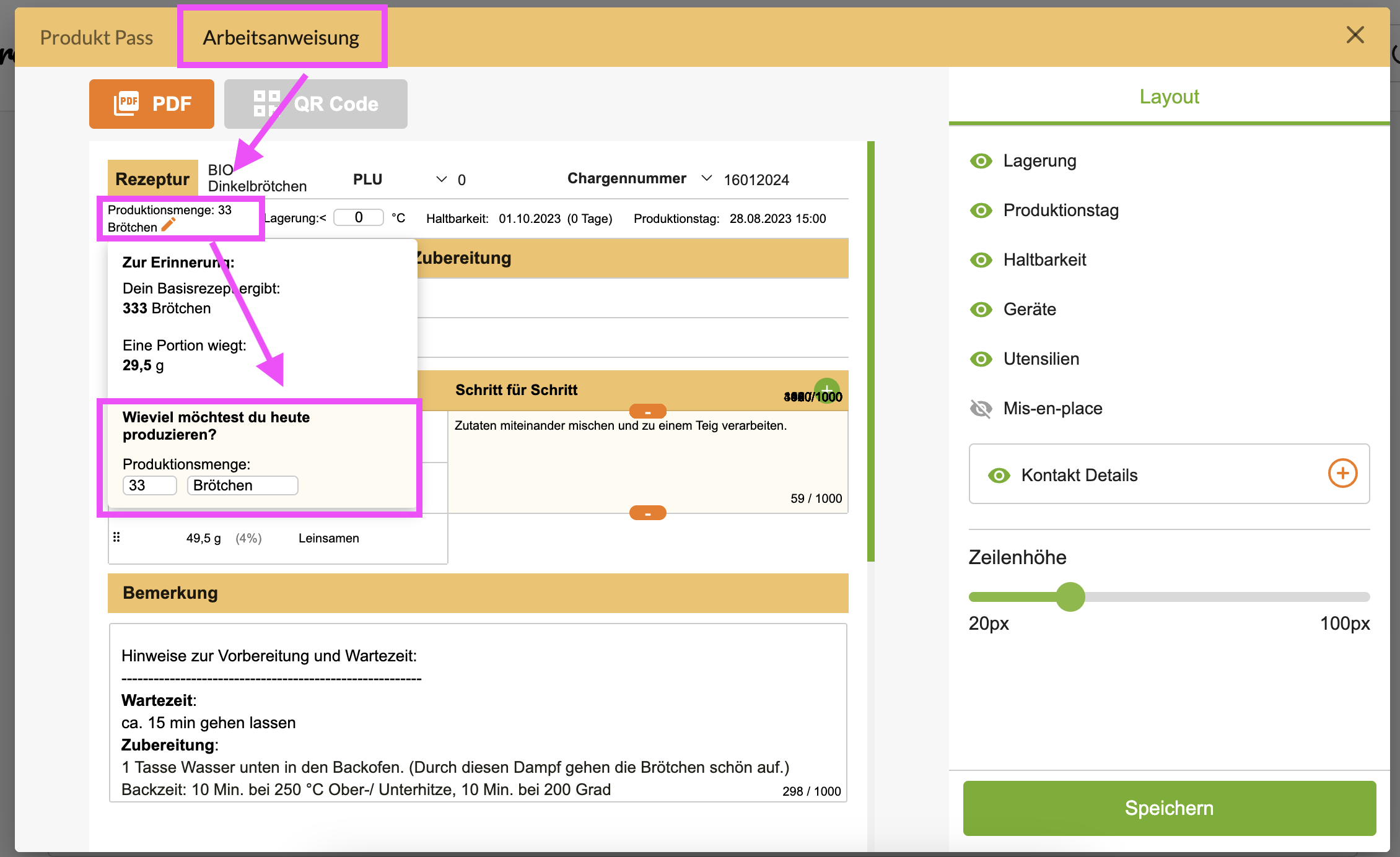
Task: Click the BIO Dinkelbrötchen recipe name
Action: [x=257, y=178]
